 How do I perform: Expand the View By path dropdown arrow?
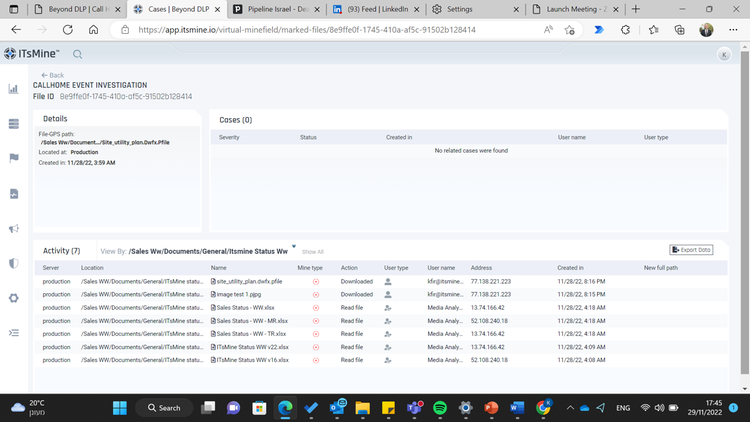[x=293, y=246]
